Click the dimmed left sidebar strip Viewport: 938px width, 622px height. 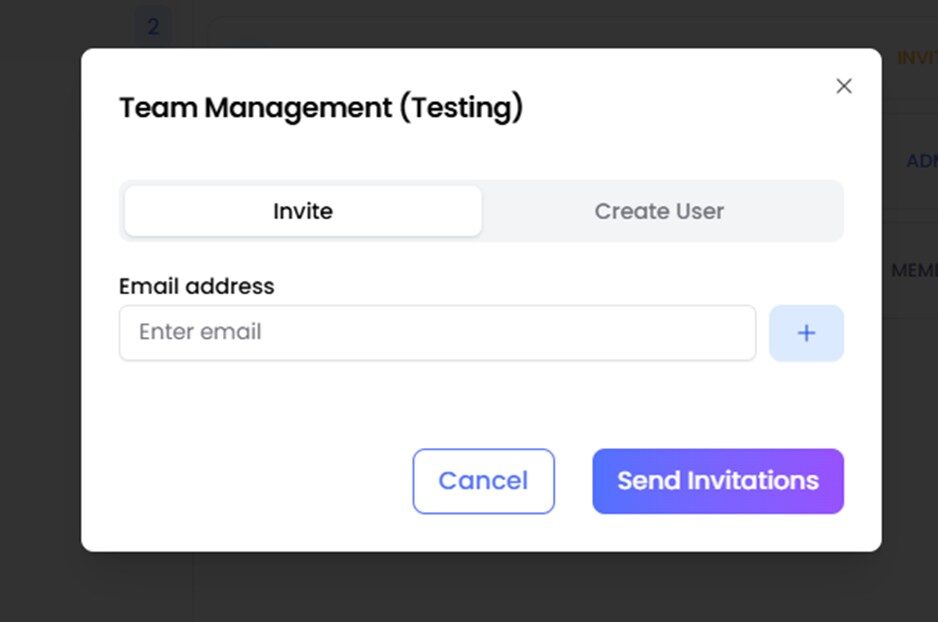click(40, 300)
